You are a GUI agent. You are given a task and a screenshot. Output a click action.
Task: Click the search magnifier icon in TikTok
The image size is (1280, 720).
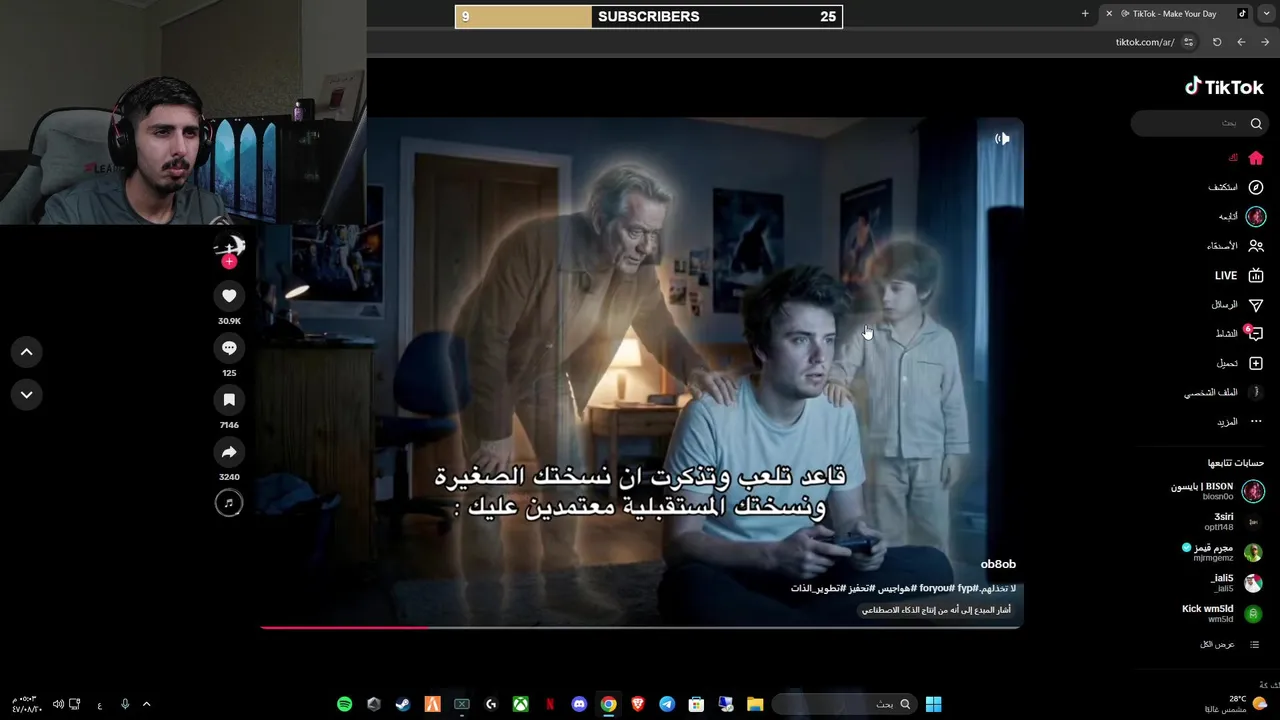[x=1256, y=123]
